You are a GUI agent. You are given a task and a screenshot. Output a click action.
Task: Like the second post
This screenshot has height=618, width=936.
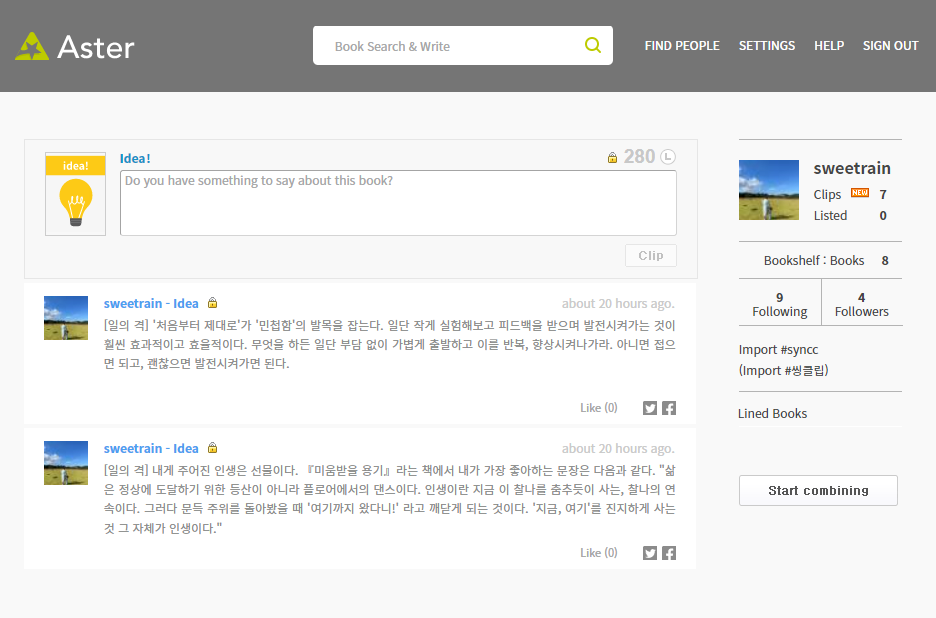pyautogui.click(x=599, y=553)
